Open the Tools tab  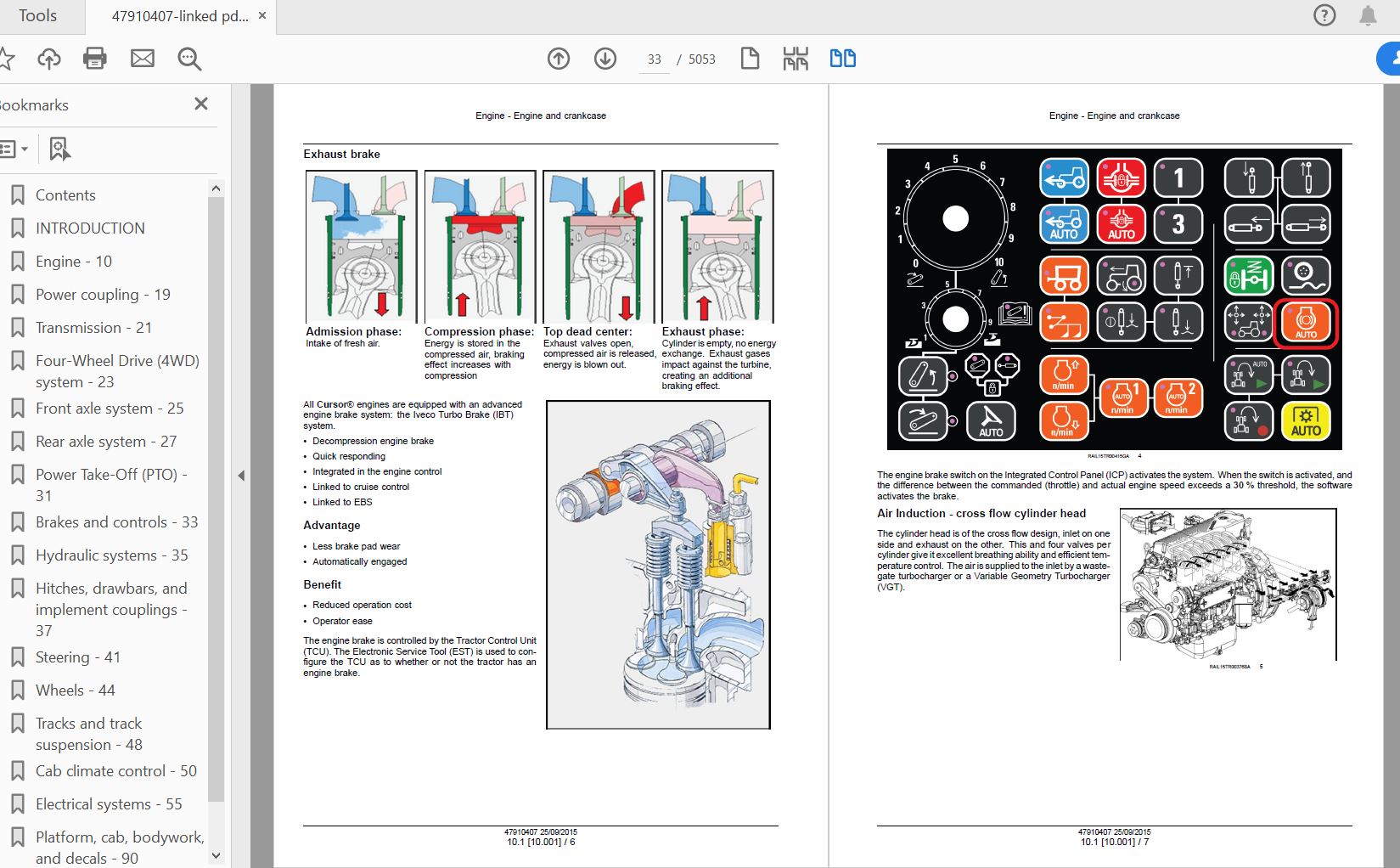tap(37, 16)
